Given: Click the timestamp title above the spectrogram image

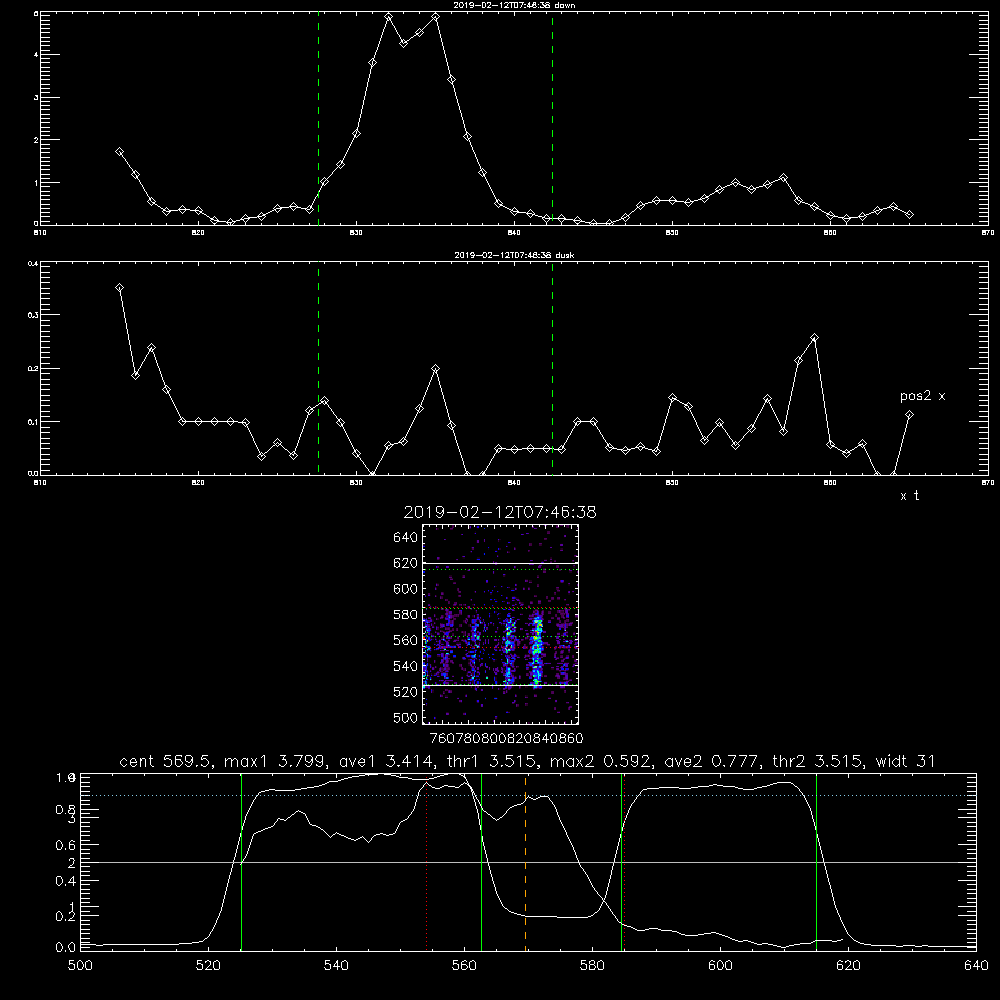Looking at the screenshot, I should [500, 512].
